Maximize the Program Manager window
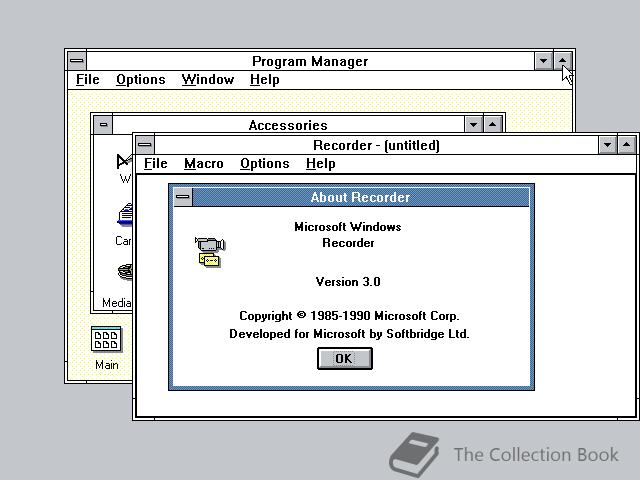Image resolution: width=640 pixels, height=480 pixels. (562, 61)
